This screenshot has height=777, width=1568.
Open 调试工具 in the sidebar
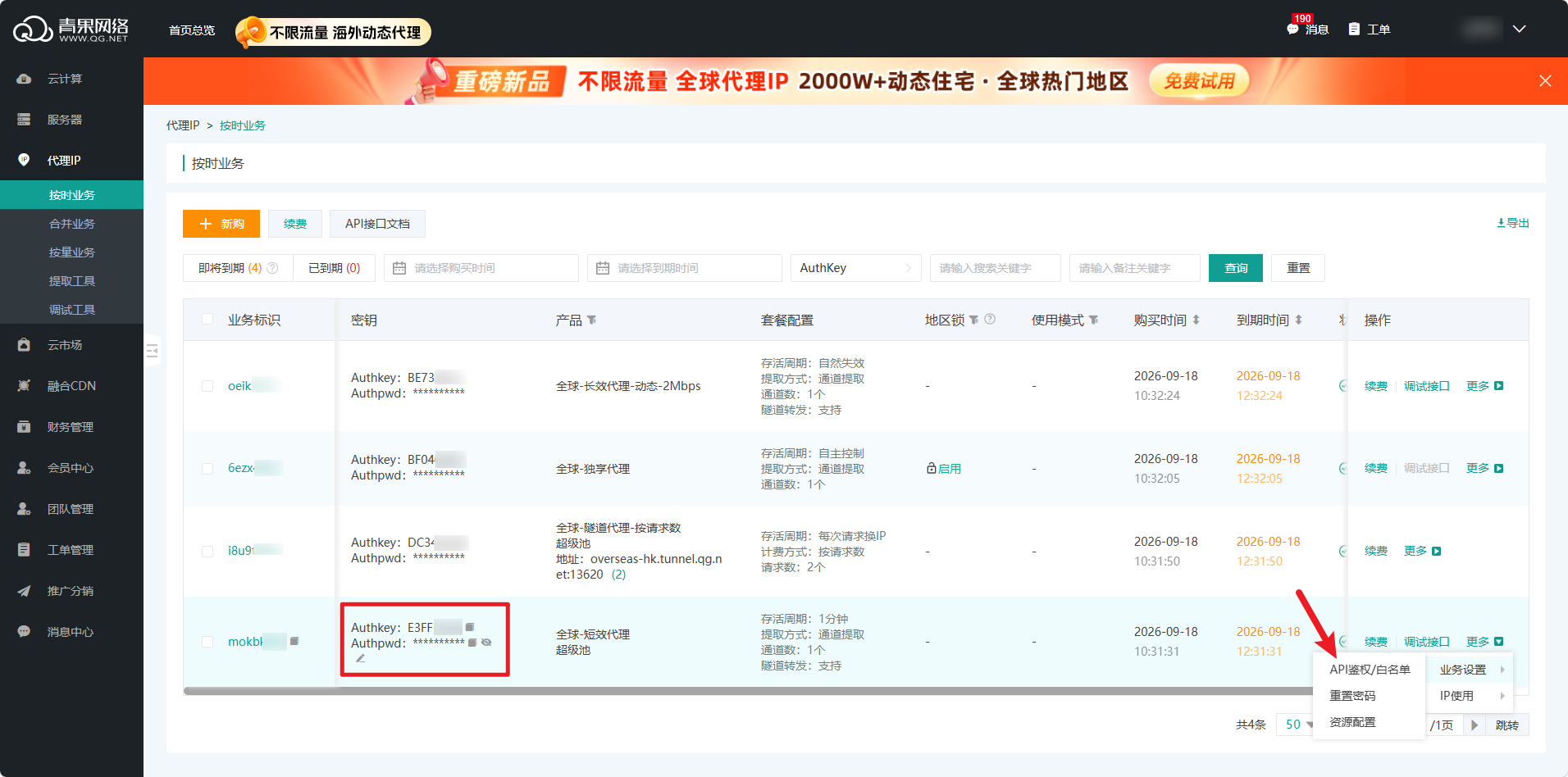click(x=71, y=310)
